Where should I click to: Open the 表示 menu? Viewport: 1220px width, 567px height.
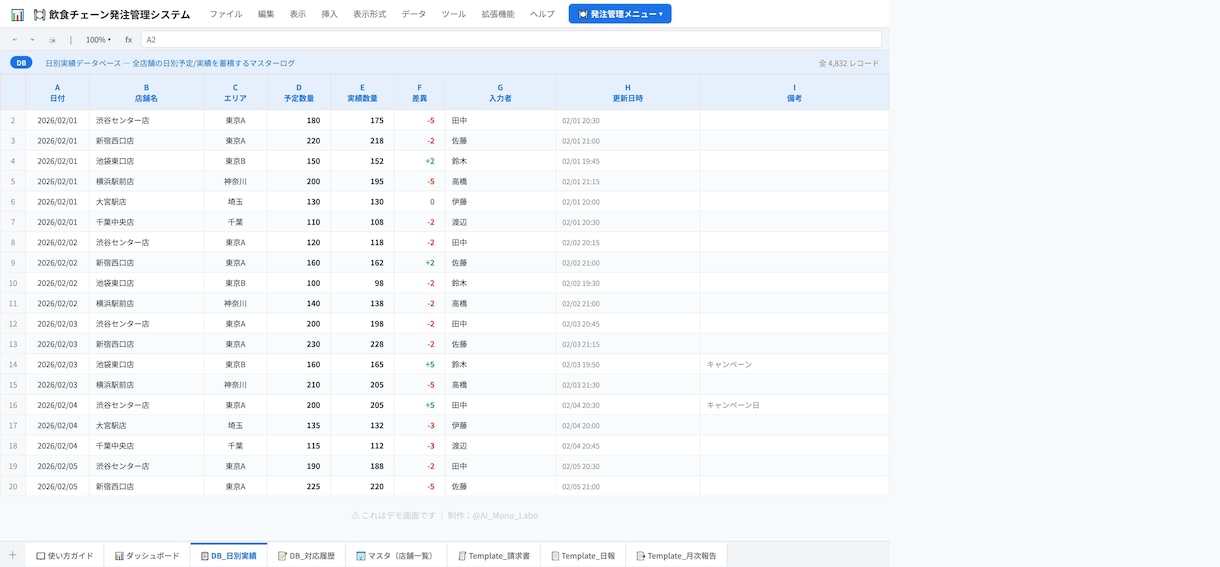(297, 14)
